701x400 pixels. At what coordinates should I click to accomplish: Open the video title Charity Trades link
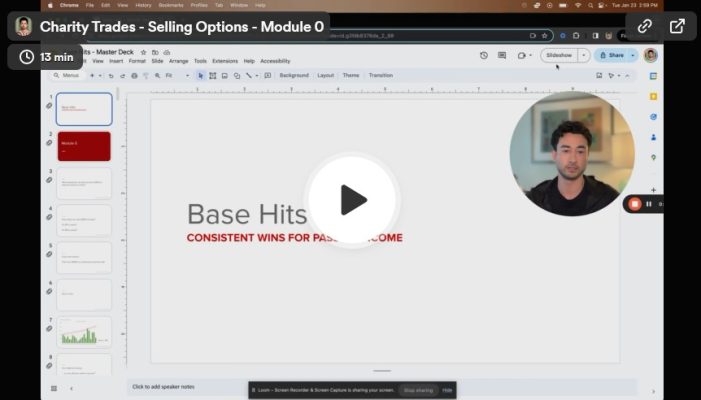(182, 27)
